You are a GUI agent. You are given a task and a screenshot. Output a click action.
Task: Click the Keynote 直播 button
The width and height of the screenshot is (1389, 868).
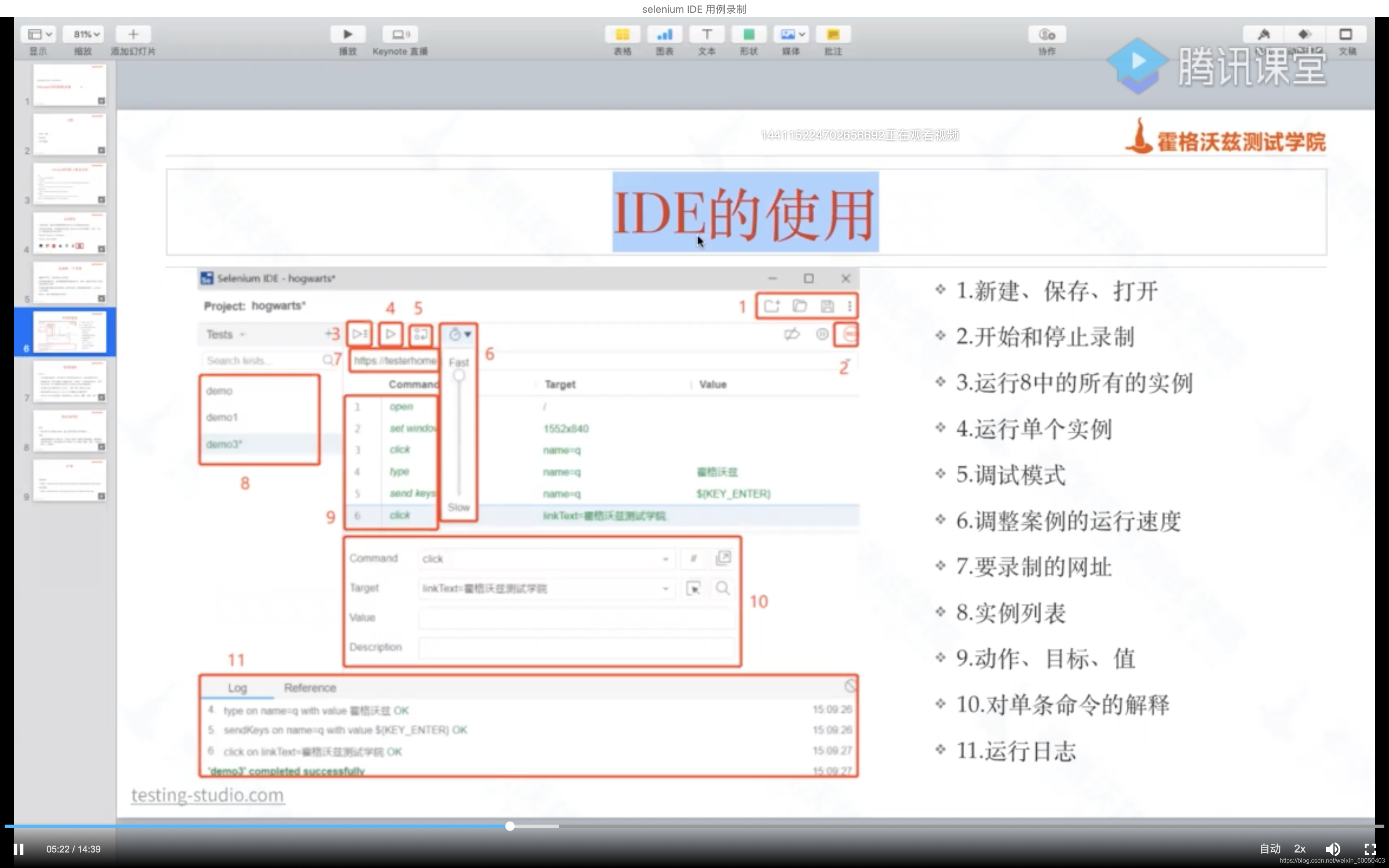pyautogui.click(x=400, y=34)
